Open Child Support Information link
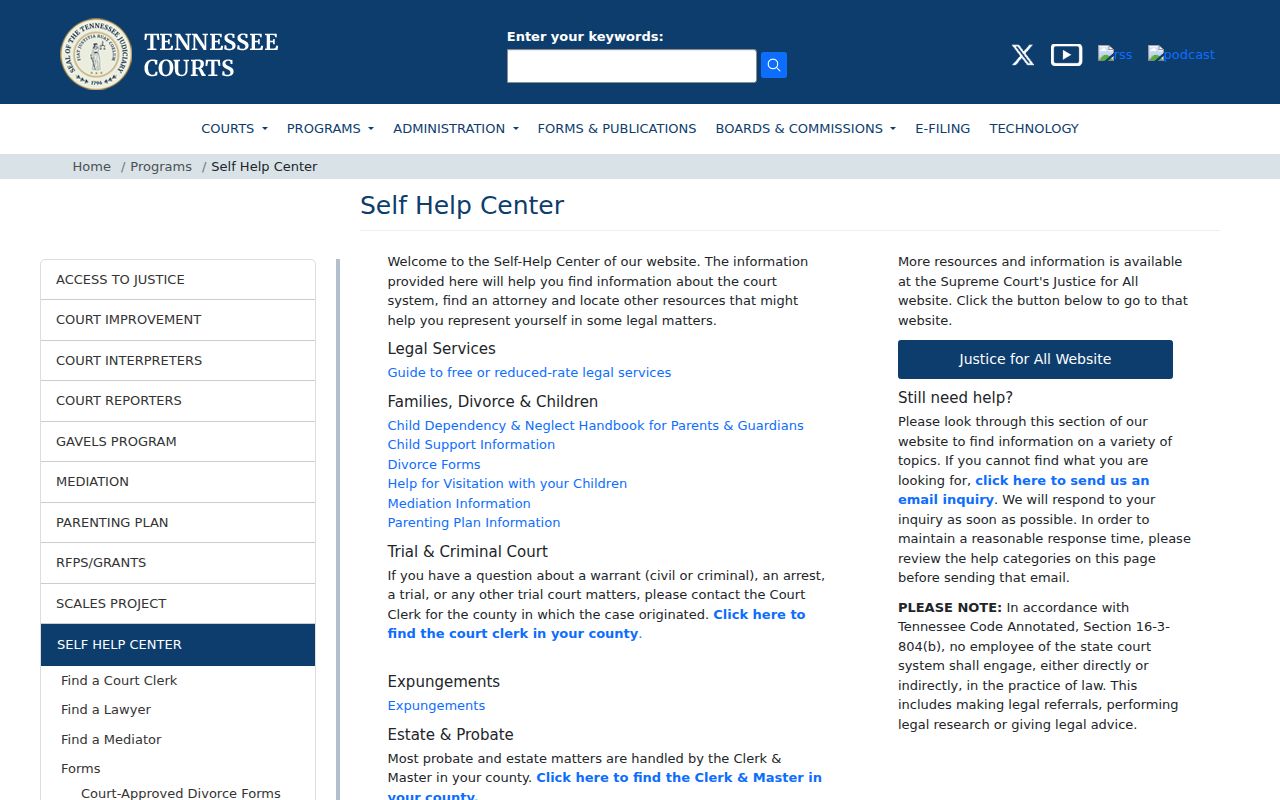 point(471,445)
